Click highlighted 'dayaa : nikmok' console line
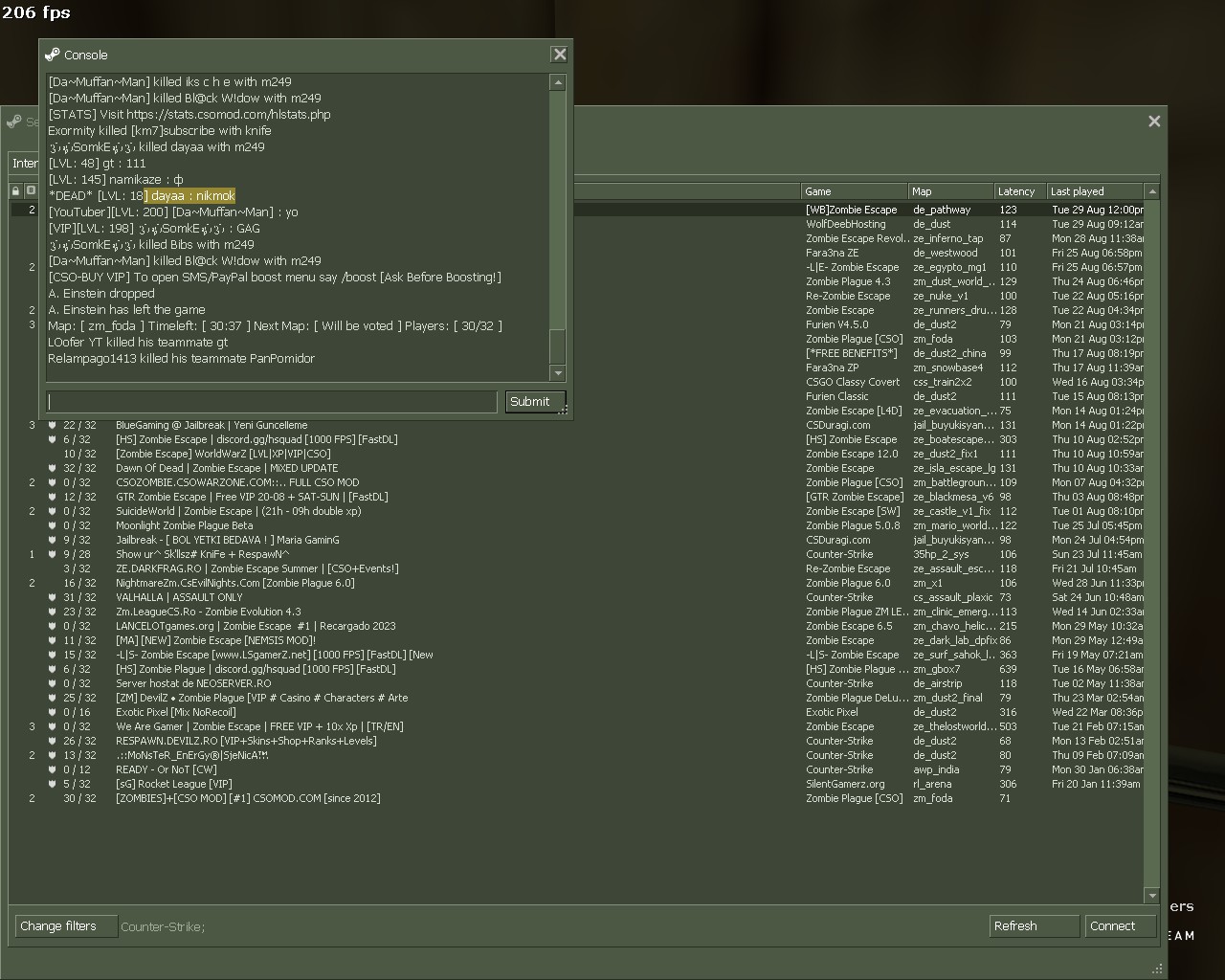The height and width of the screenshot is (980, 1225). coord(142,196)
